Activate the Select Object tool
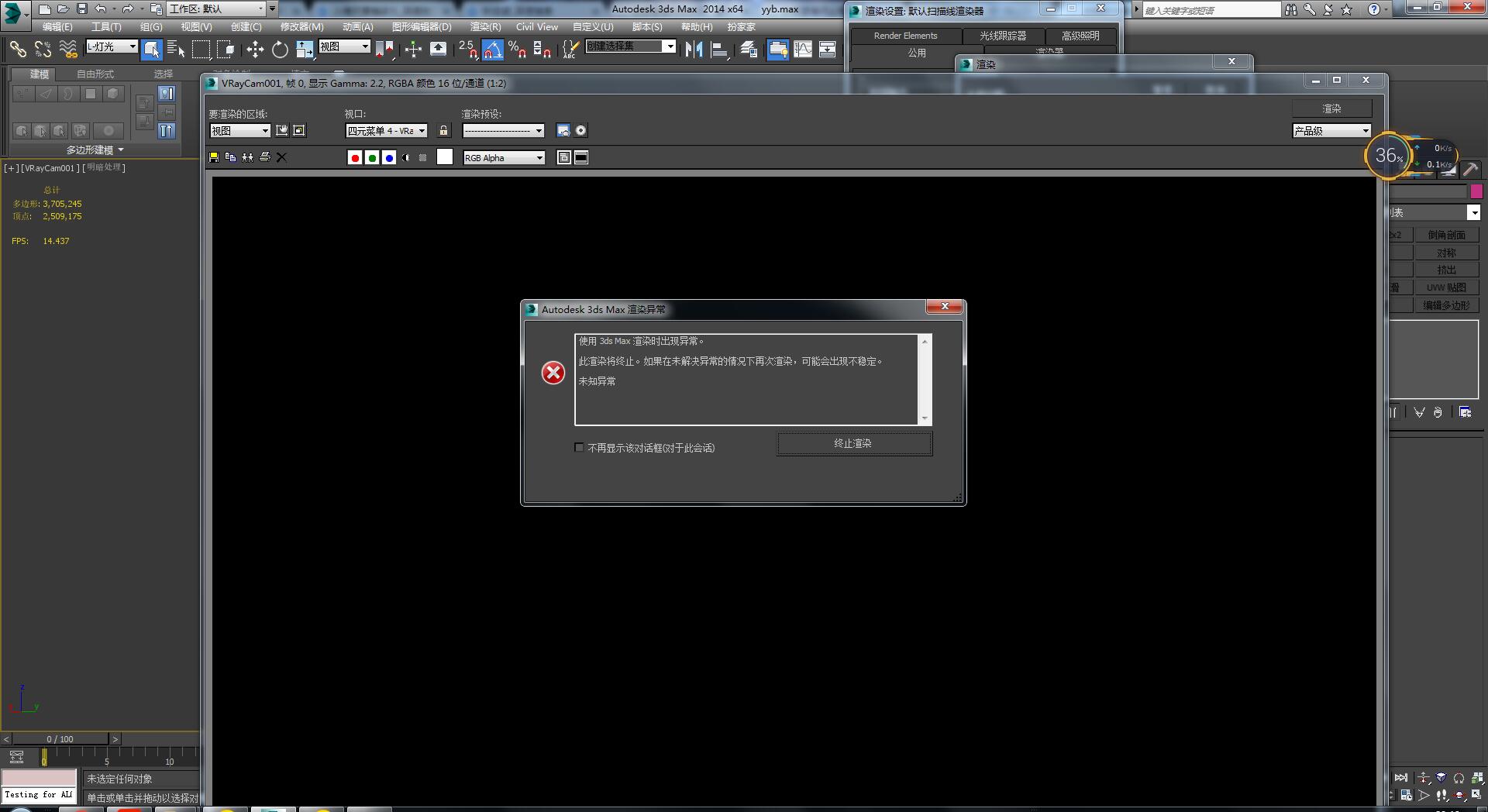 [x=152, y=50]
